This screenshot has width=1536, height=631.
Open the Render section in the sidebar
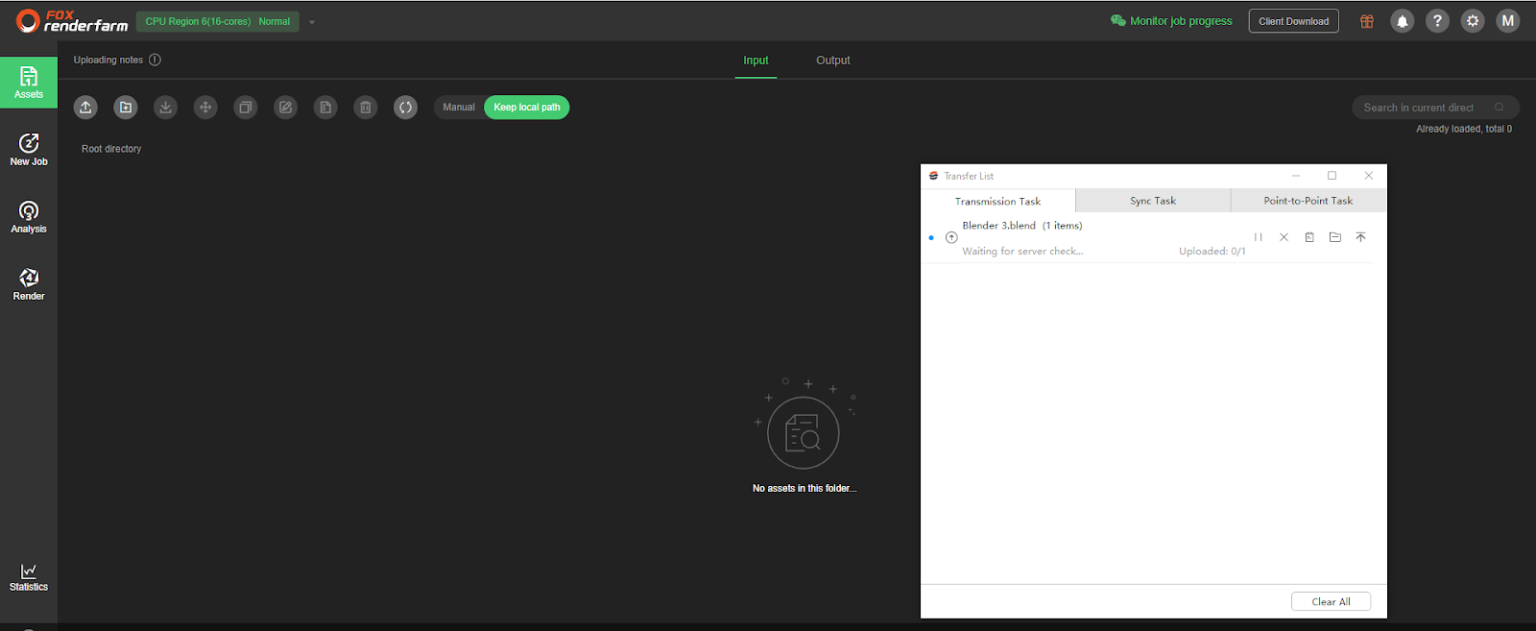tap(29, 284)
